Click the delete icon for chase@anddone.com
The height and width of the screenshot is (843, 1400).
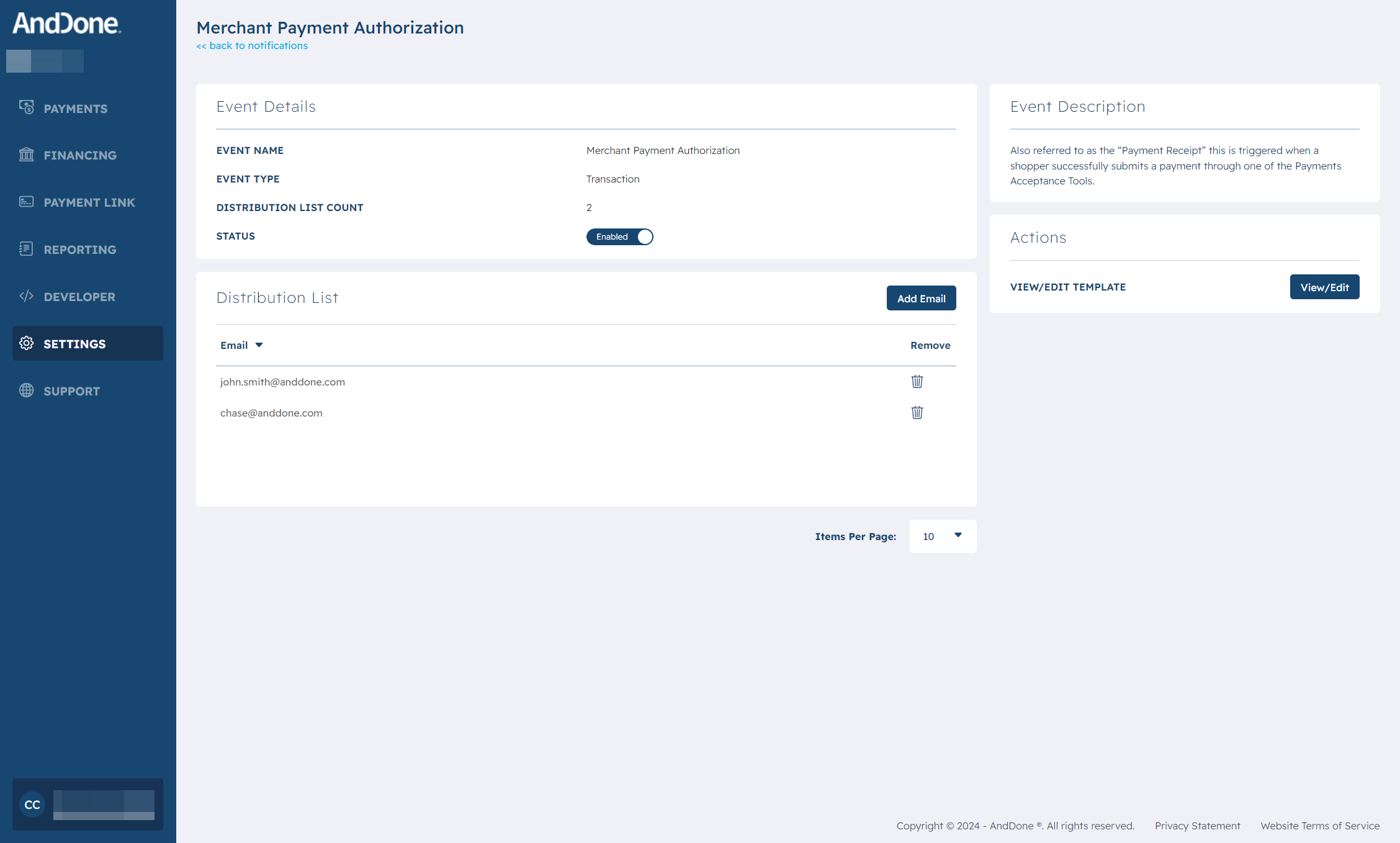[x=916, y=411]
